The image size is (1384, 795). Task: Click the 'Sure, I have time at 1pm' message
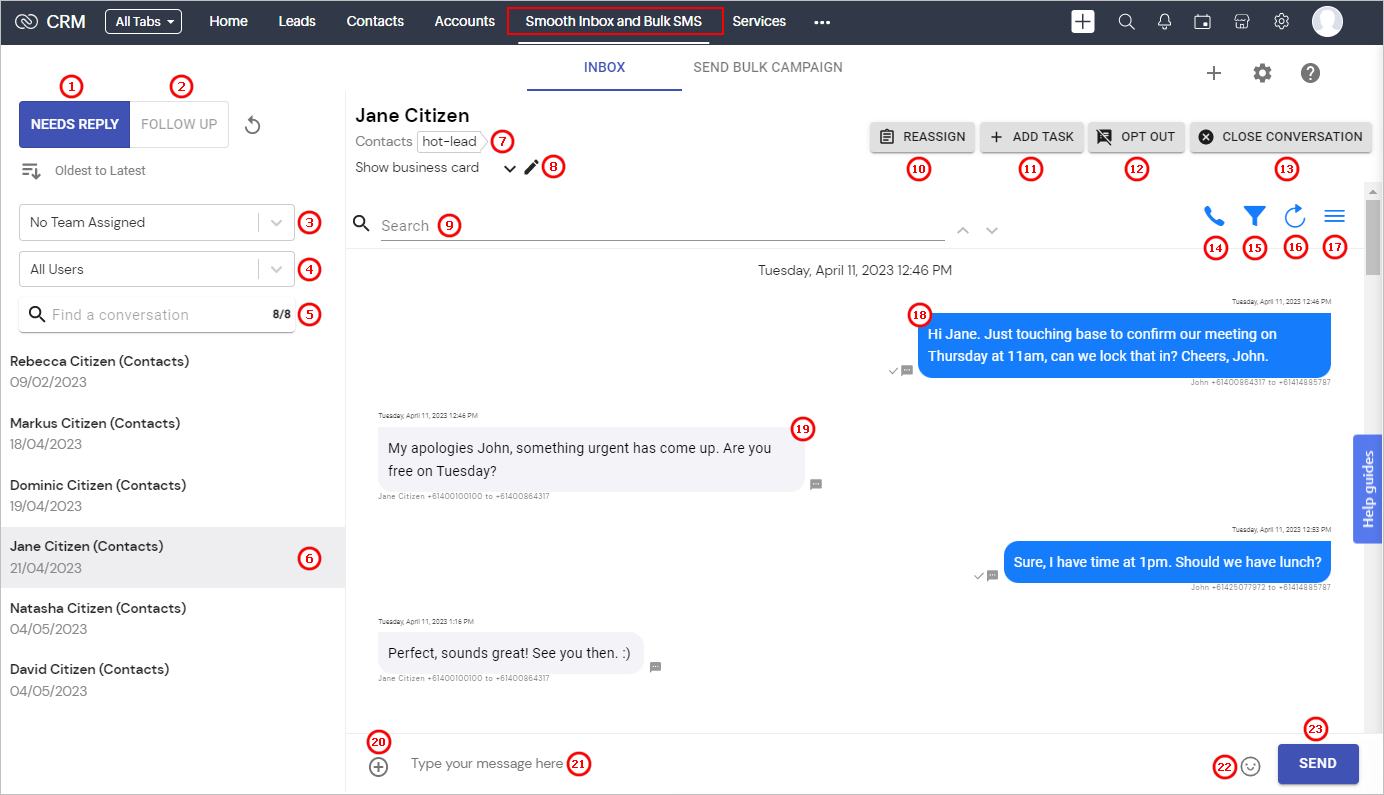coord(1167,562)
